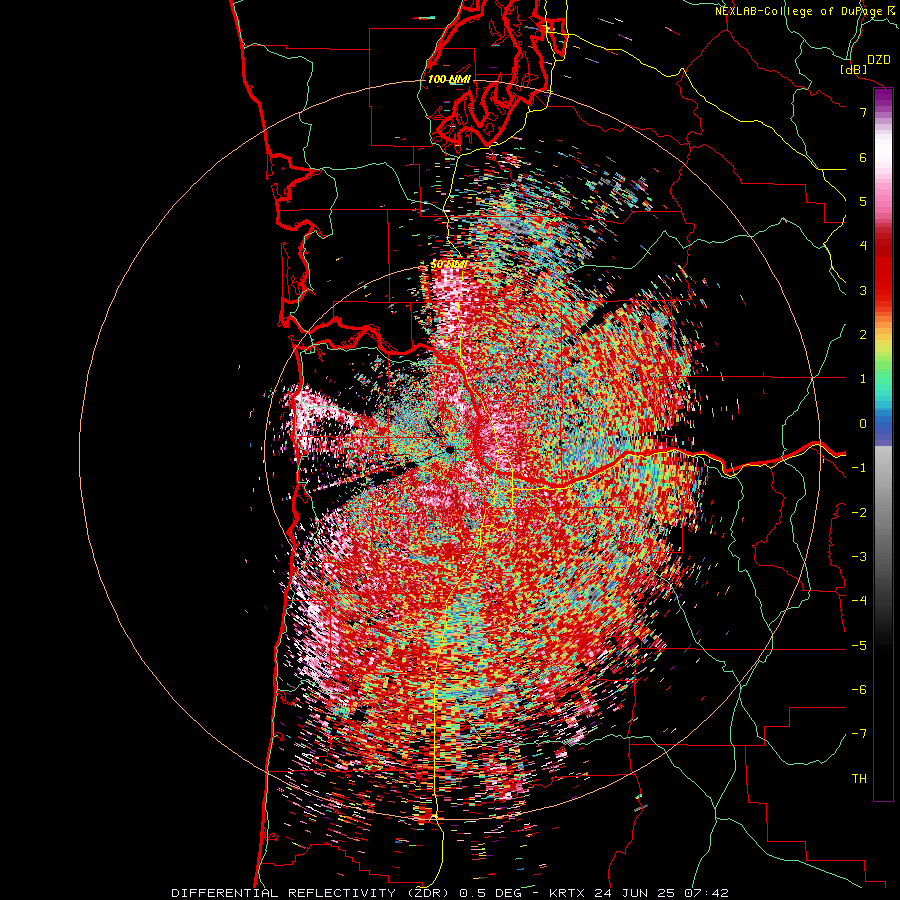
Task: Click the 4 value on color scale
Action: coord(863,246)
